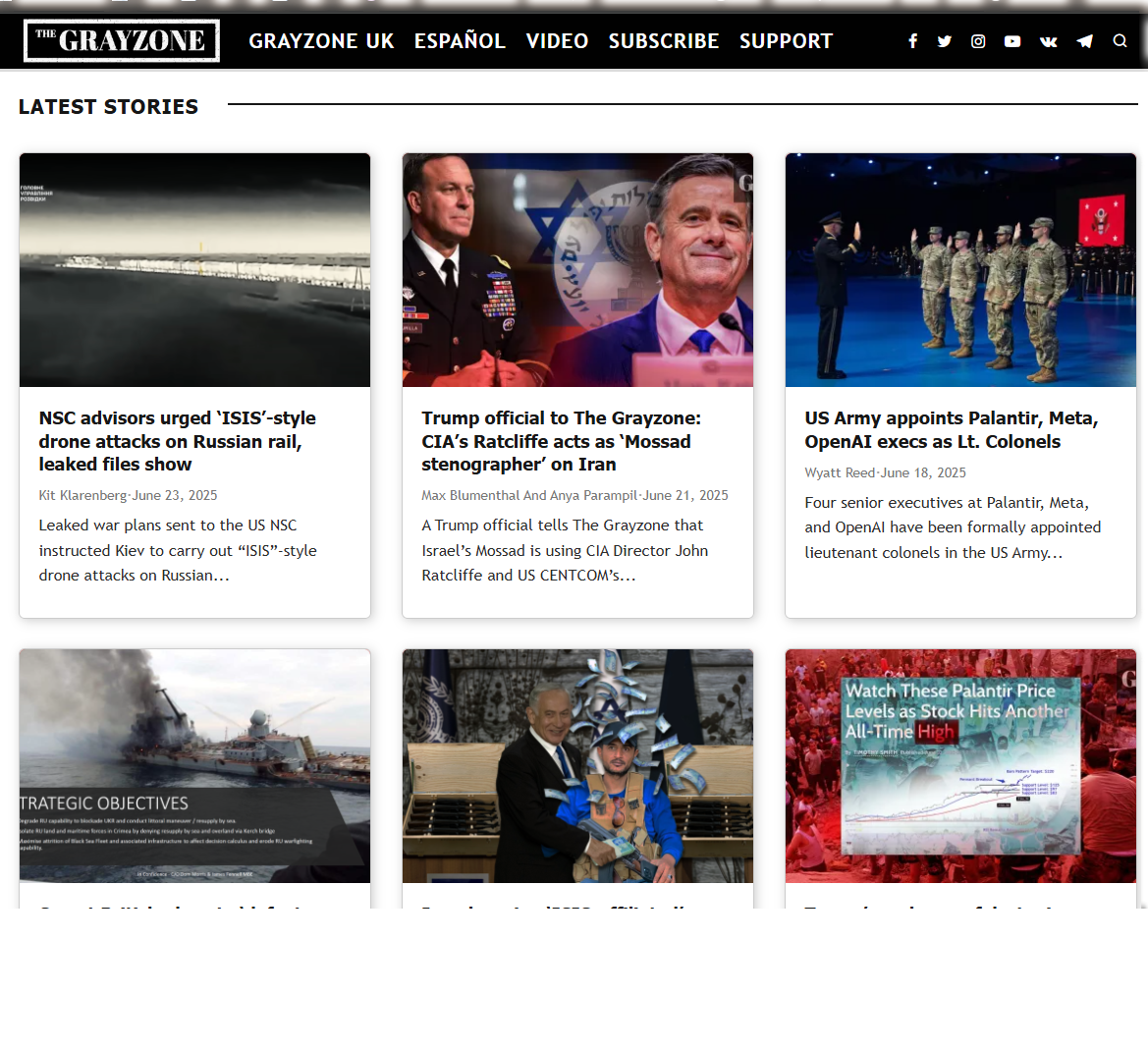Open soldiers swearing-in ceremony thumbnail
The image size is (1148, 1051).
960,269
